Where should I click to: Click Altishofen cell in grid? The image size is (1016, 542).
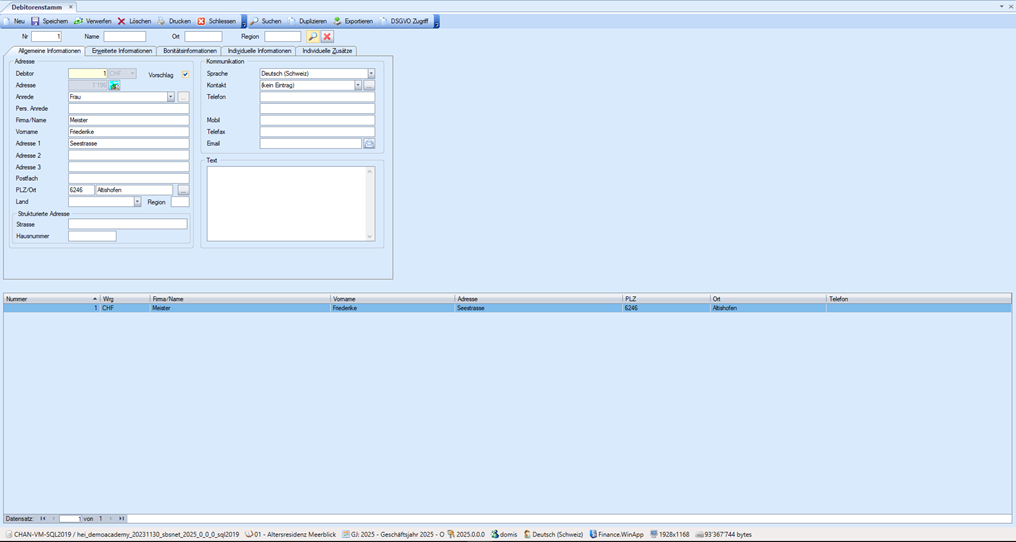(x=769, y=309)
